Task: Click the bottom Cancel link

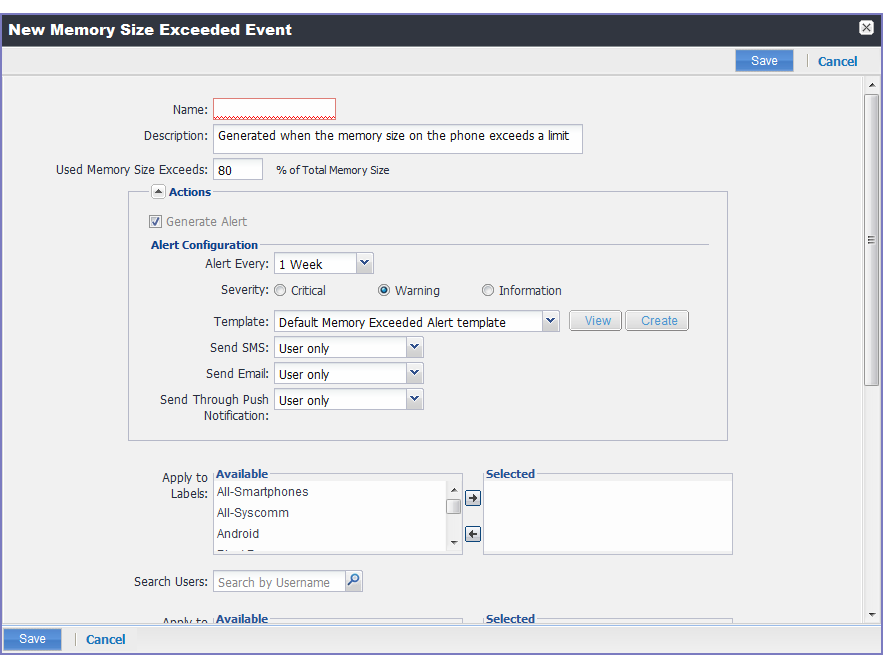Action: click(106, 640)
